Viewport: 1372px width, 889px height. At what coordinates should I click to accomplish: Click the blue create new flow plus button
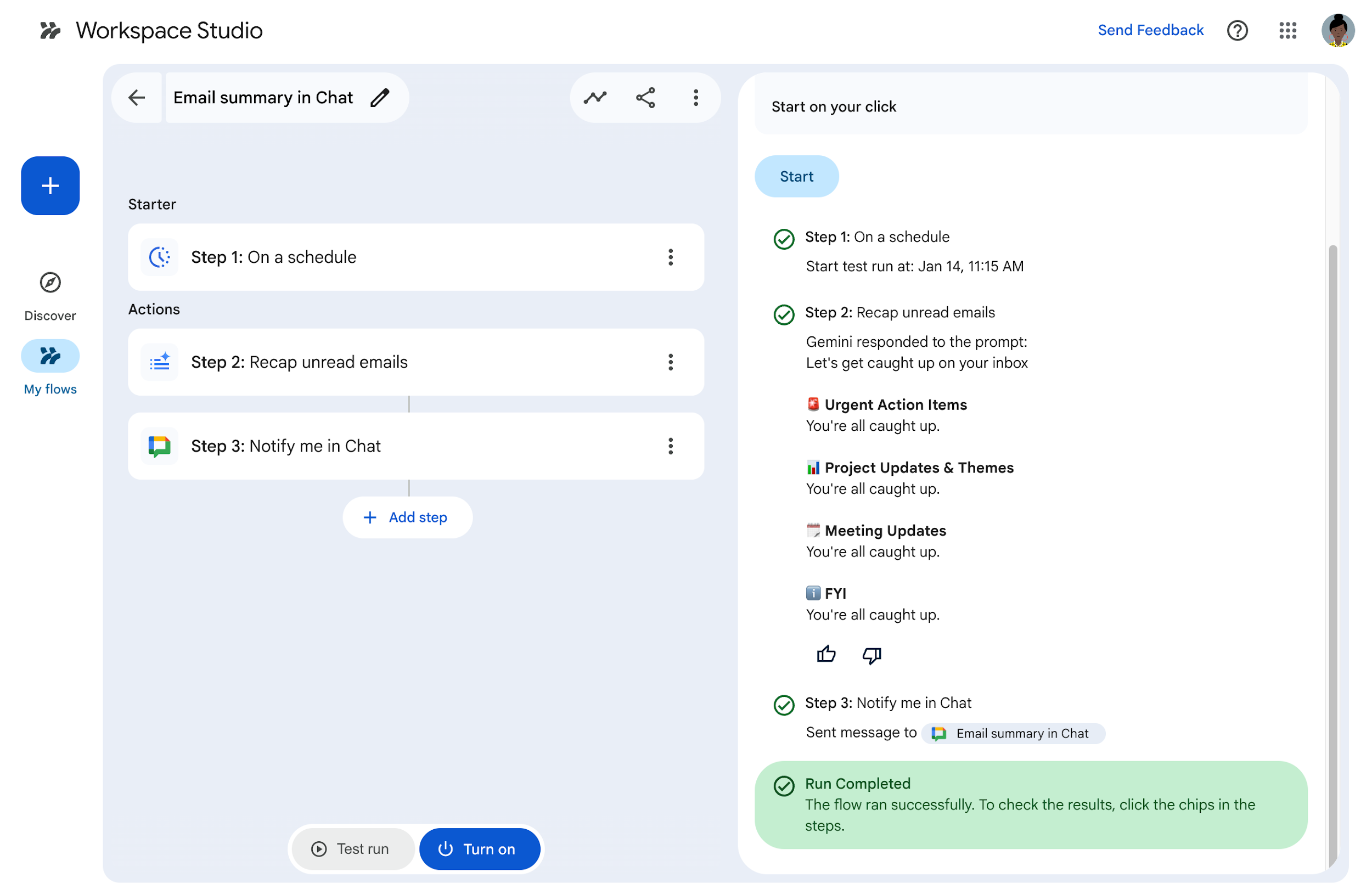(50, 185)
